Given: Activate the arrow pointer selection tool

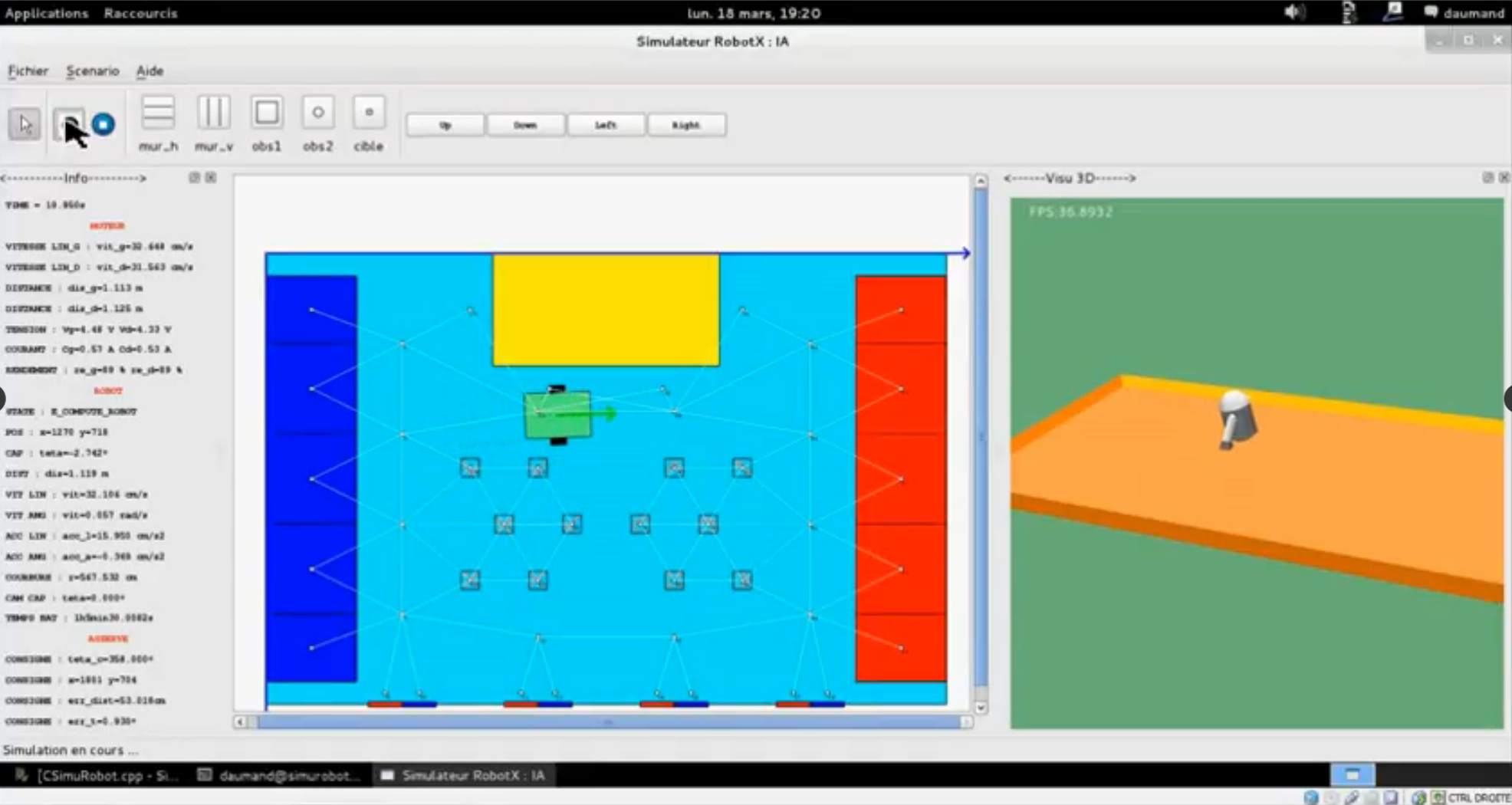Looking at the screenshot, I should coord(25,124).
